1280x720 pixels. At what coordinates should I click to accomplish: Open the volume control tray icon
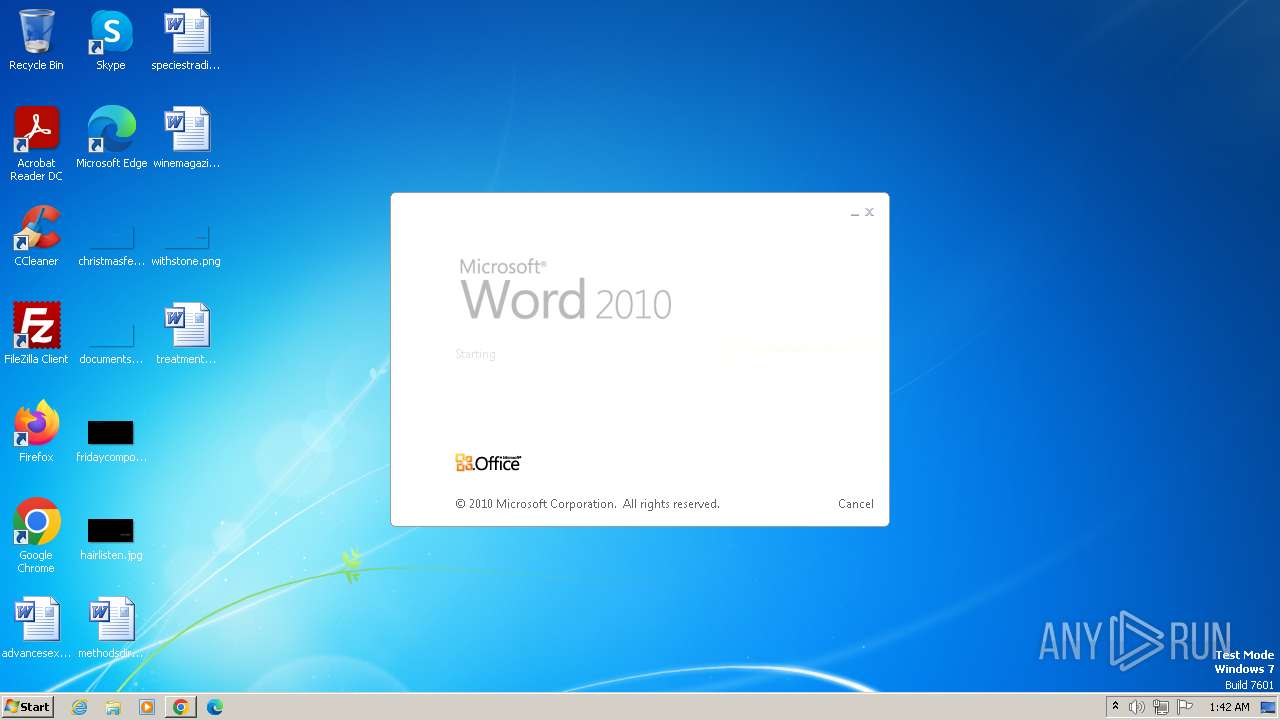[x=1137, y=707]
